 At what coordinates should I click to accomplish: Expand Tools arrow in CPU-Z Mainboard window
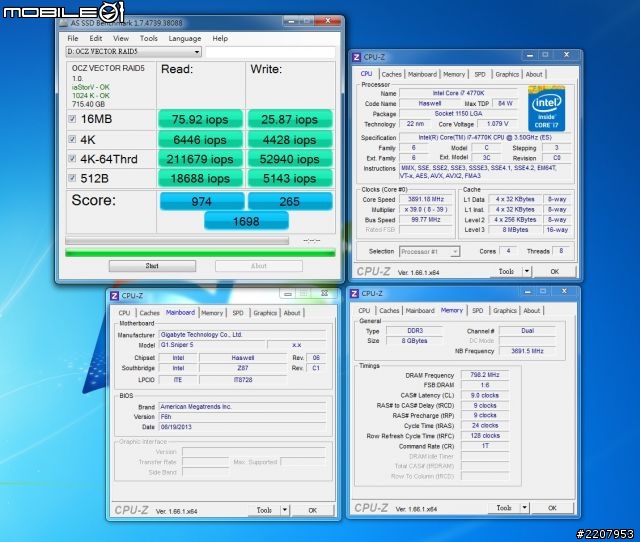click(284, 510)
